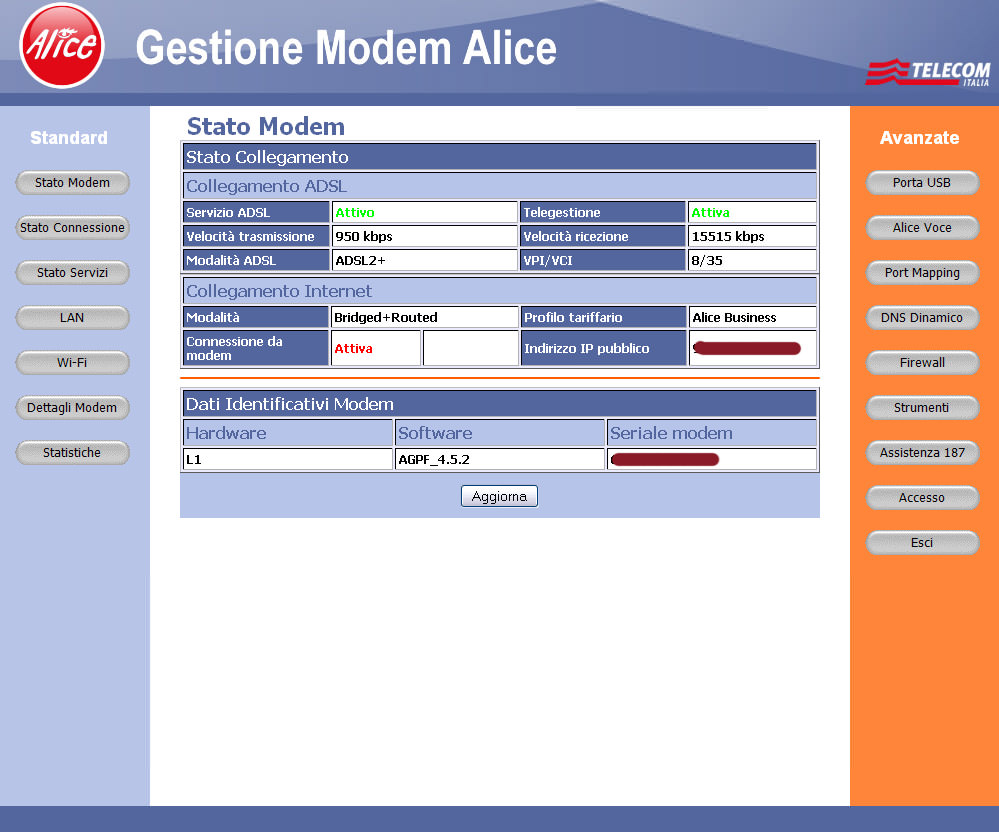Screen dimensions: 999x832
Task: Click the Bridged+Routed mode value
Action: tap(386, 317)
